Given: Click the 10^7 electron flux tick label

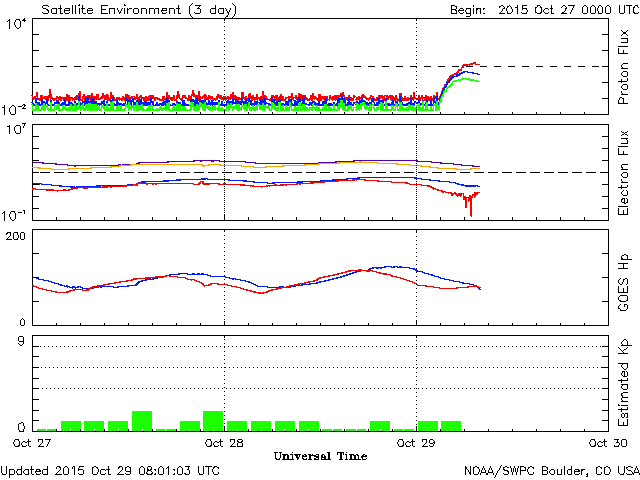Looking at the screenshot, I should point(18,130).
